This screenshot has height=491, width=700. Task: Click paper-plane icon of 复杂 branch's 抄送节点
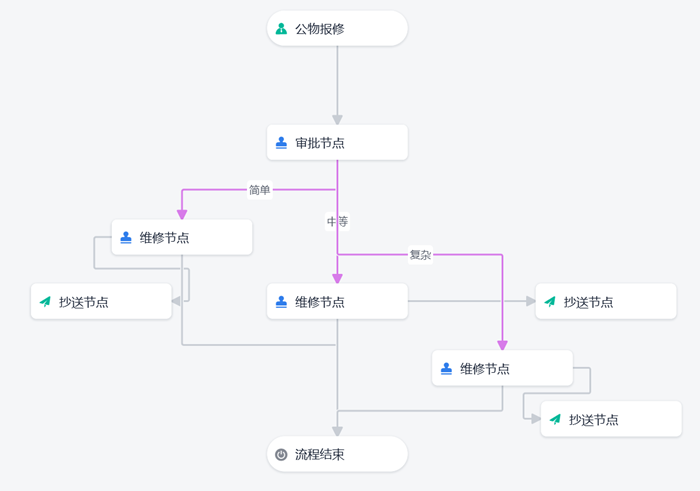click(x=555, y=420)
